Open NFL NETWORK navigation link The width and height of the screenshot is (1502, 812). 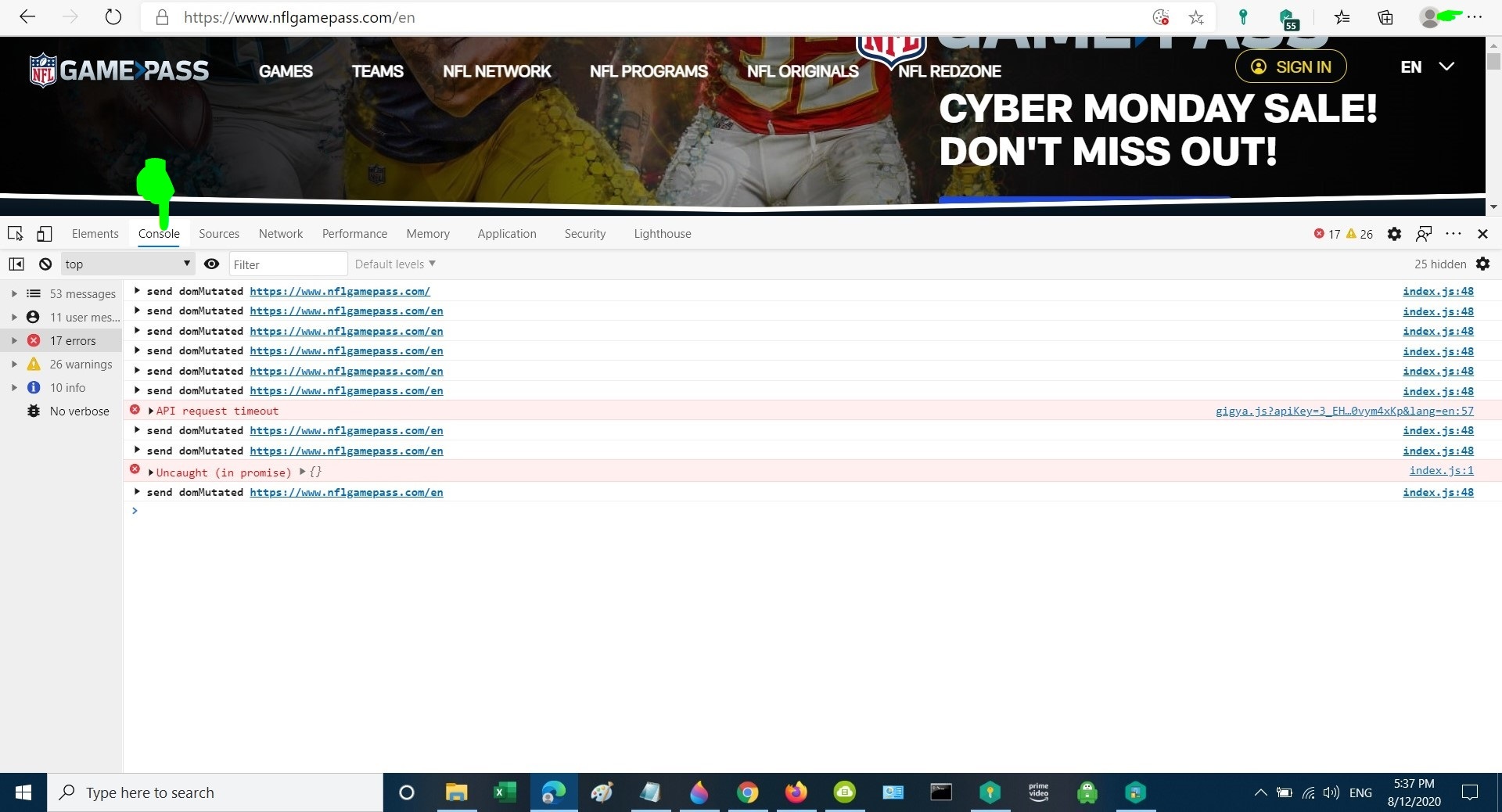click(497, 71)
